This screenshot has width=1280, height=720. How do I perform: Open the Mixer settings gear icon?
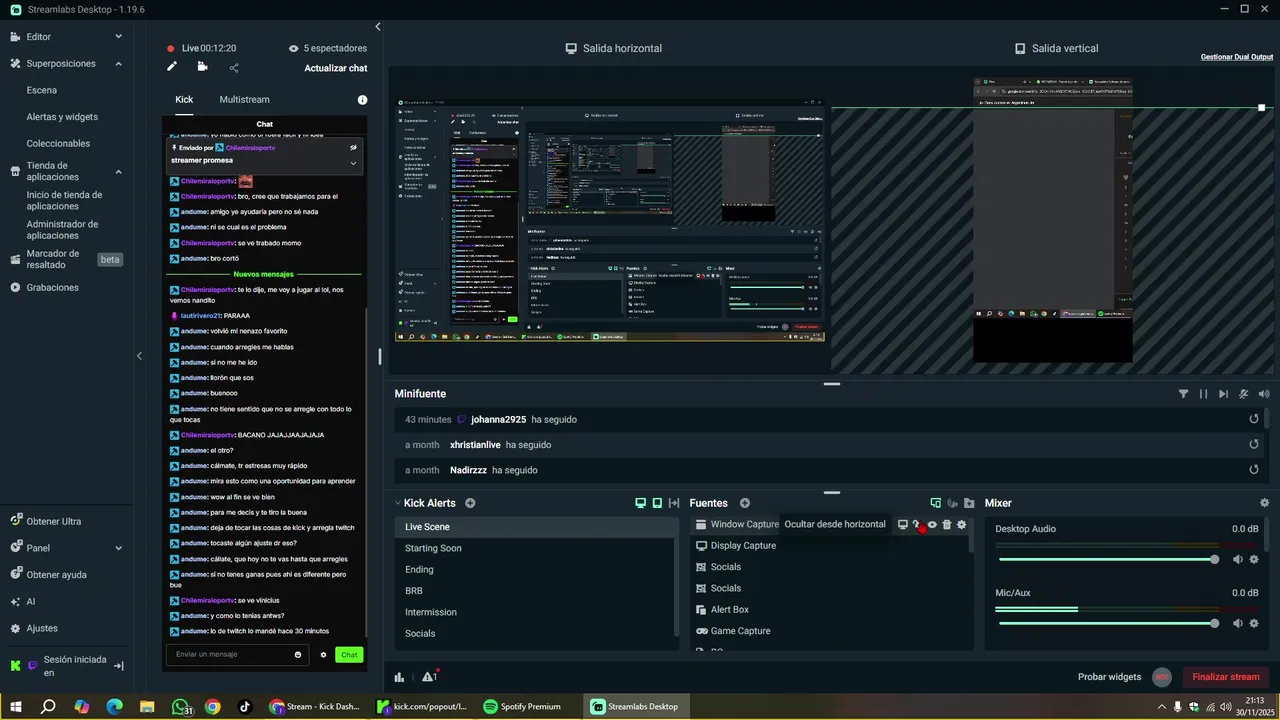[x=1264, y=503]
